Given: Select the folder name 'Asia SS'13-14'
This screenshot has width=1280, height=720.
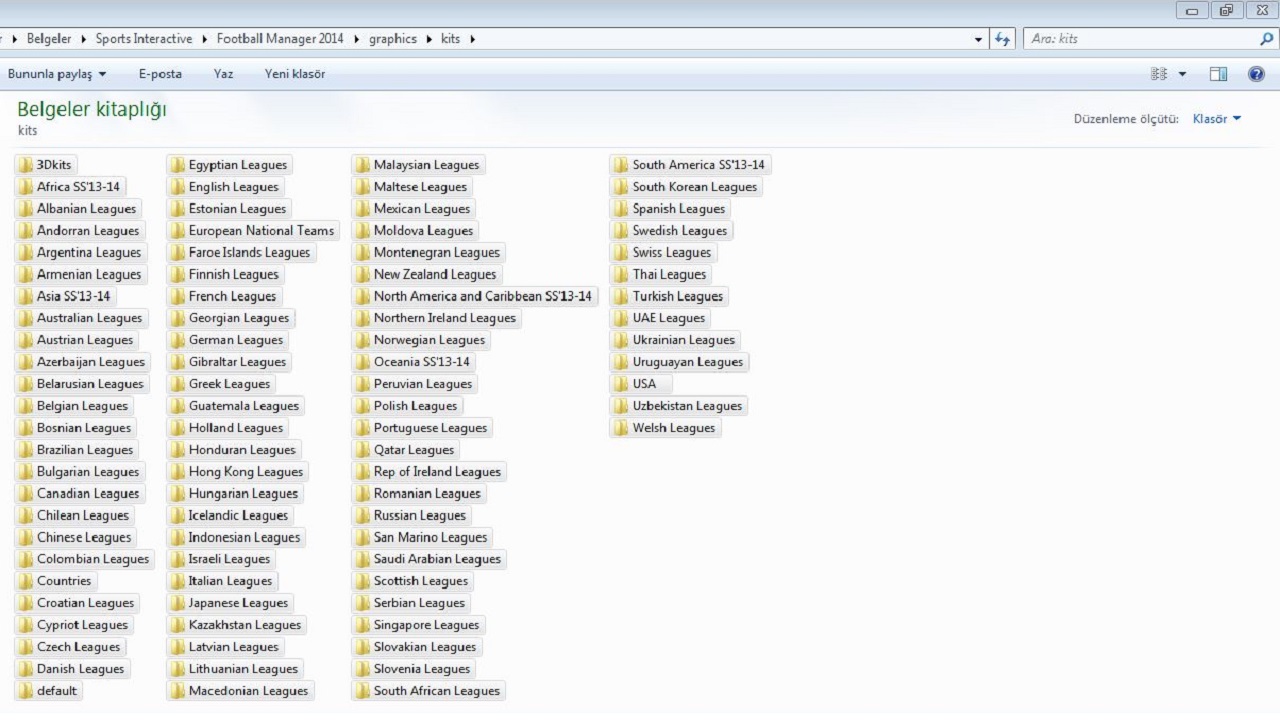Looking at the screenshot, I should [74, 296].
